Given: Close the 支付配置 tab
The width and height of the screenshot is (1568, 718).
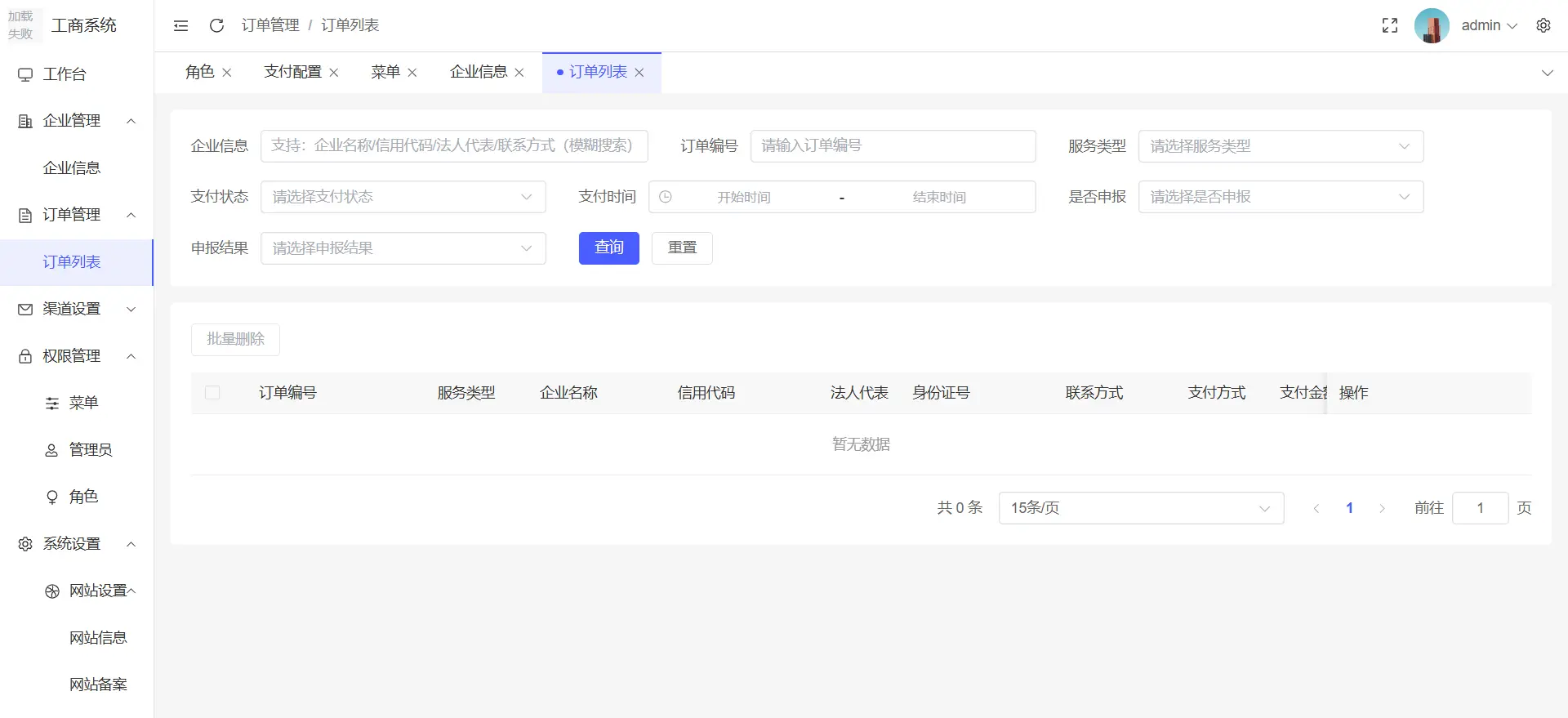Looking at the screenshot, I should (334, 73).
